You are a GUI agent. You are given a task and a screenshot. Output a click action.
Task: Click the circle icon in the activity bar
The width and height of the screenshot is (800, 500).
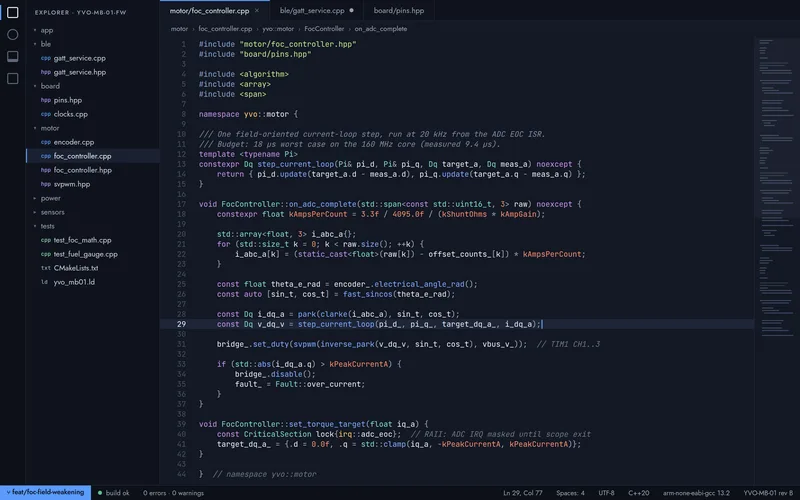(x=13, y=34)
